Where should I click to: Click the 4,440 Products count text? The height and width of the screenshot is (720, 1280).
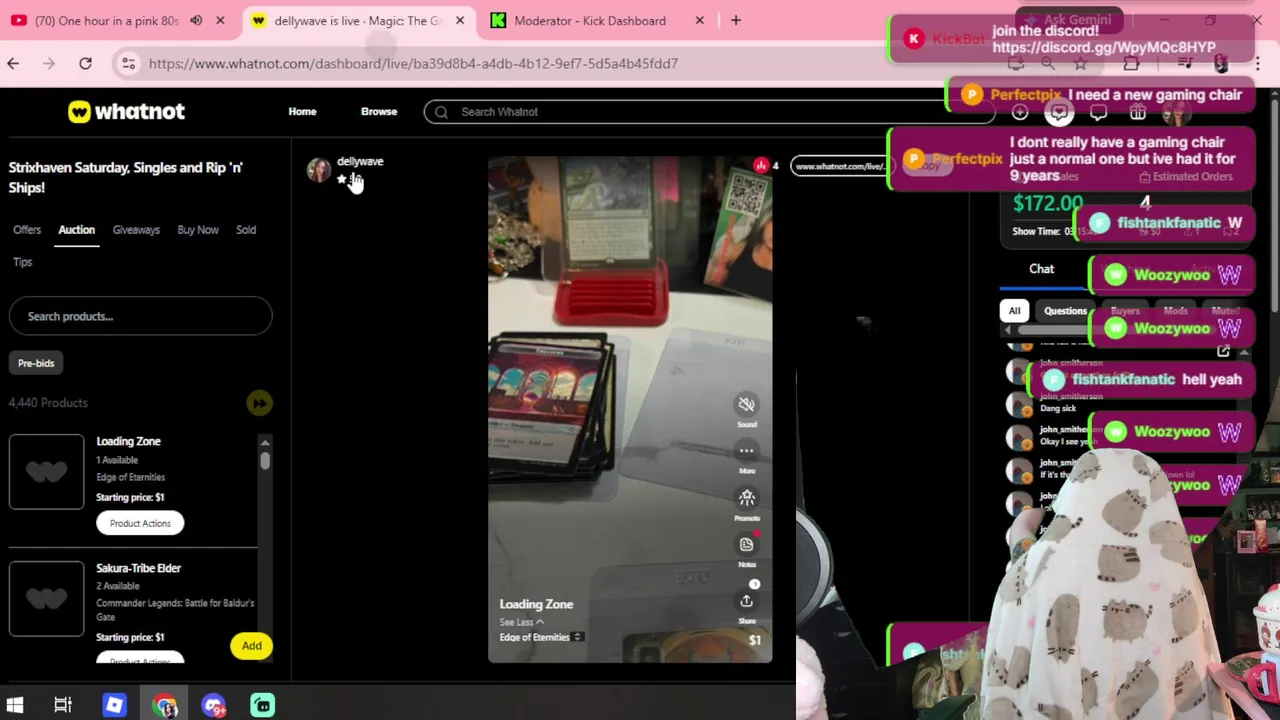point(48,403)
